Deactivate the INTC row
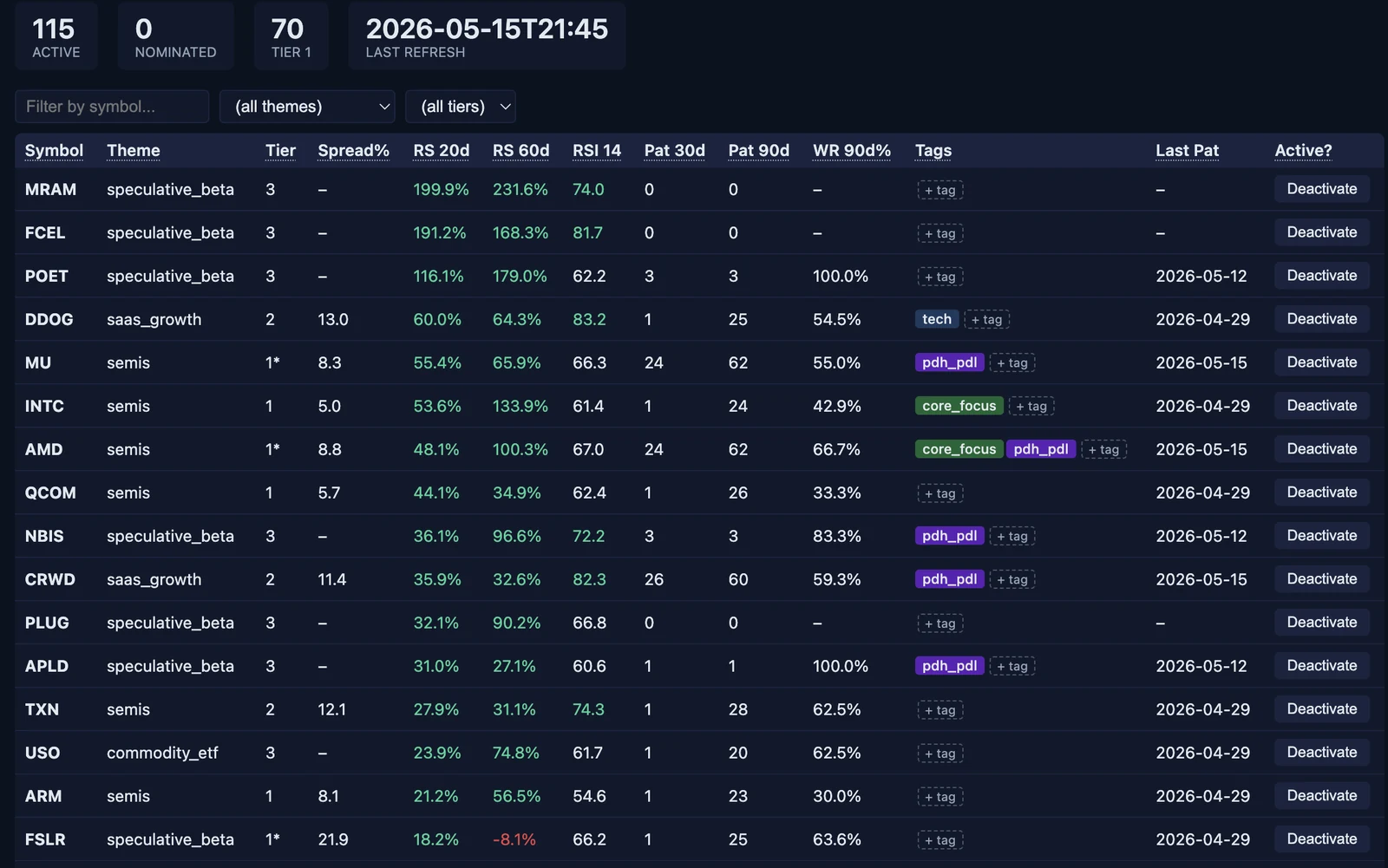This screenshot has width=1388, height=868. (x=1321, y=406)
